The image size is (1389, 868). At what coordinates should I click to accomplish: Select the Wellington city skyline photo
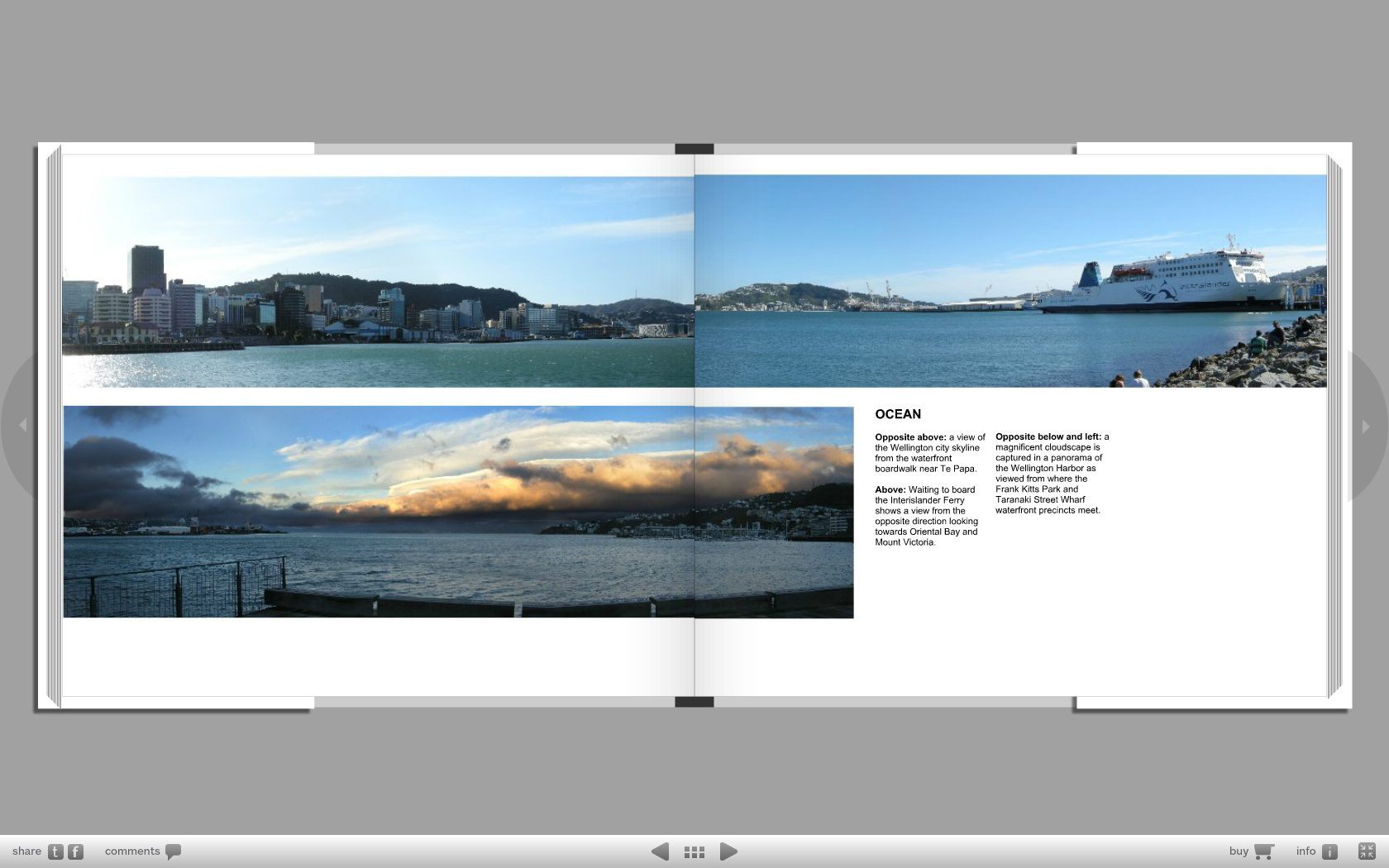point(378,281)
